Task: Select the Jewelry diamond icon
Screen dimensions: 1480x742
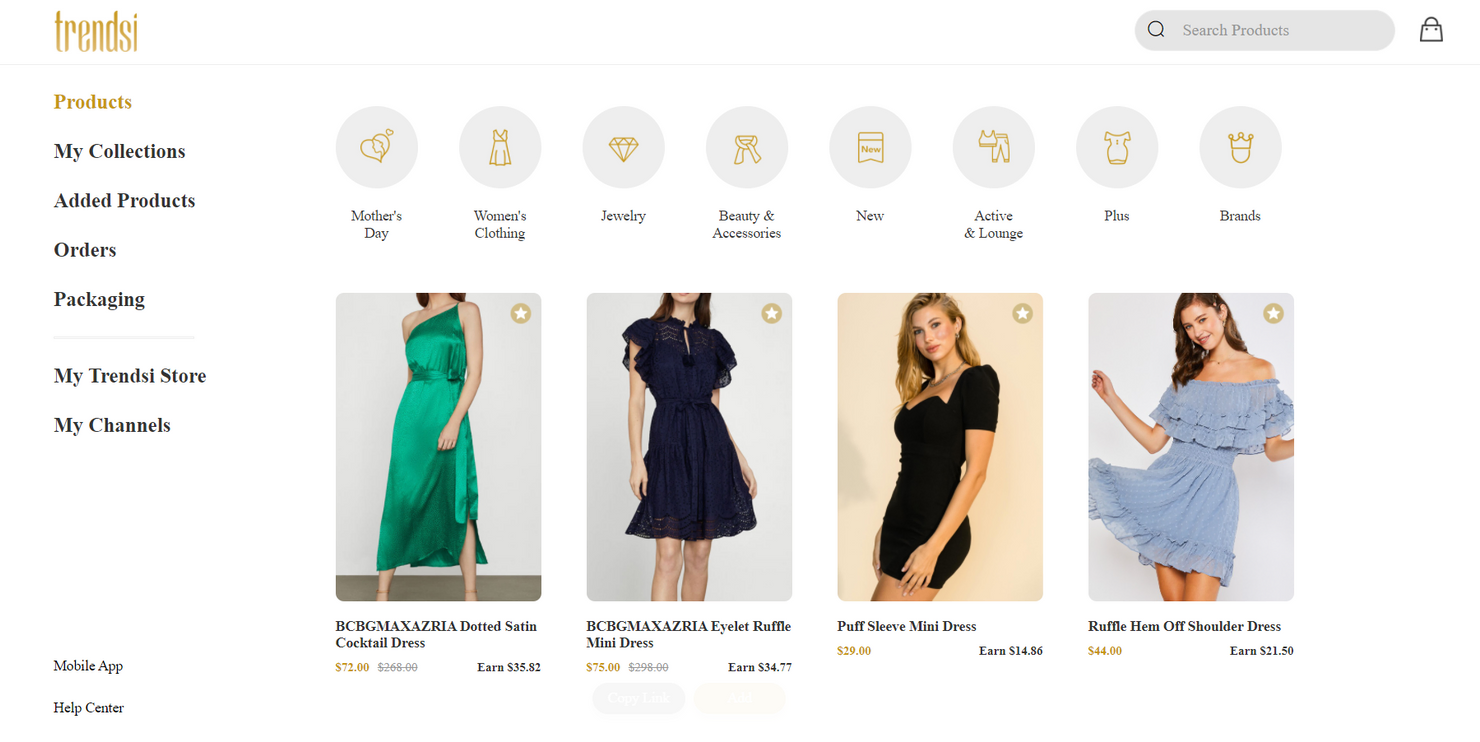Action: click(624, 147)
